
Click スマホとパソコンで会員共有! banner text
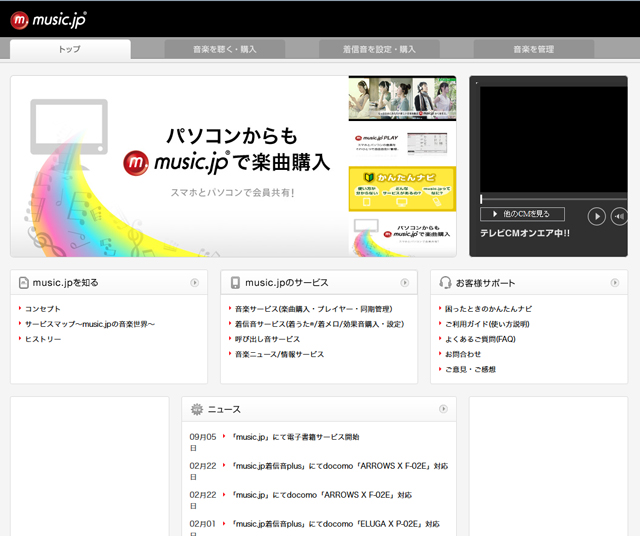232,192
